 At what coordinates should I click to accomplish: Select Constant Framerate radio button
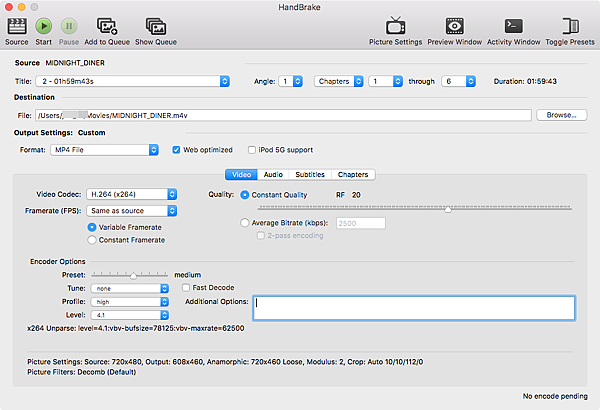[x=92, y=240]
